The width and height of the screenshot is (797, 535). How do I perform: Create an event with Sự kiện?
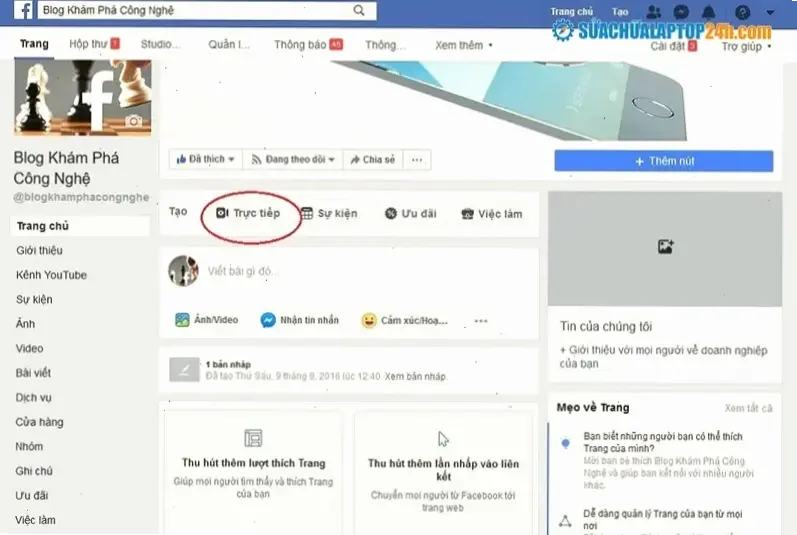pyautogui.click(x=329, y=213)
